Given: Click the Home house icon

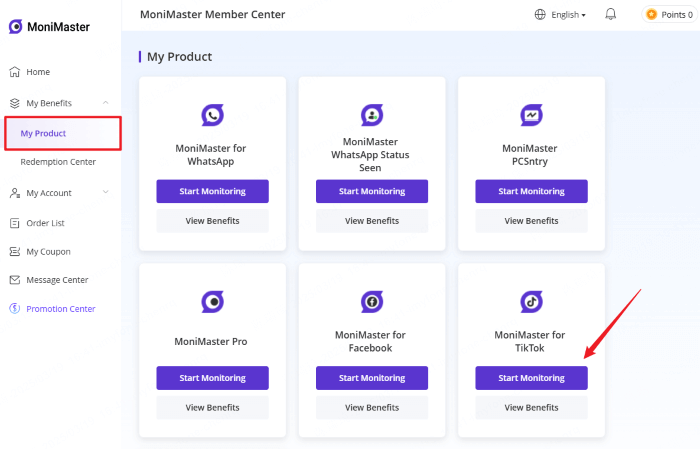Looking at the screenshot, I should click(15, 72).
